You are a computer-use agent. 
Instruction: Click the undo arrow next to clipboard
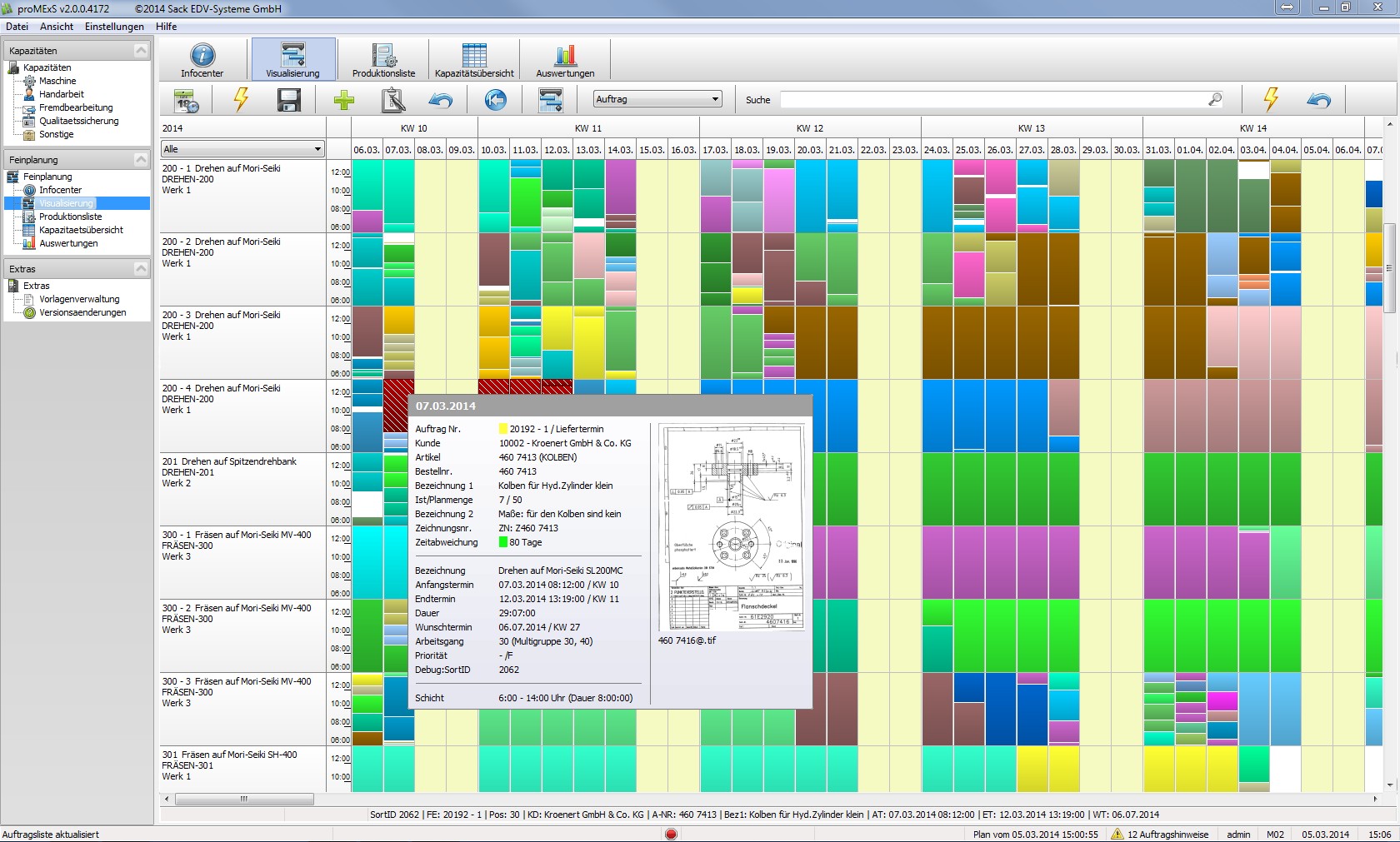click(x=441, y=100)
